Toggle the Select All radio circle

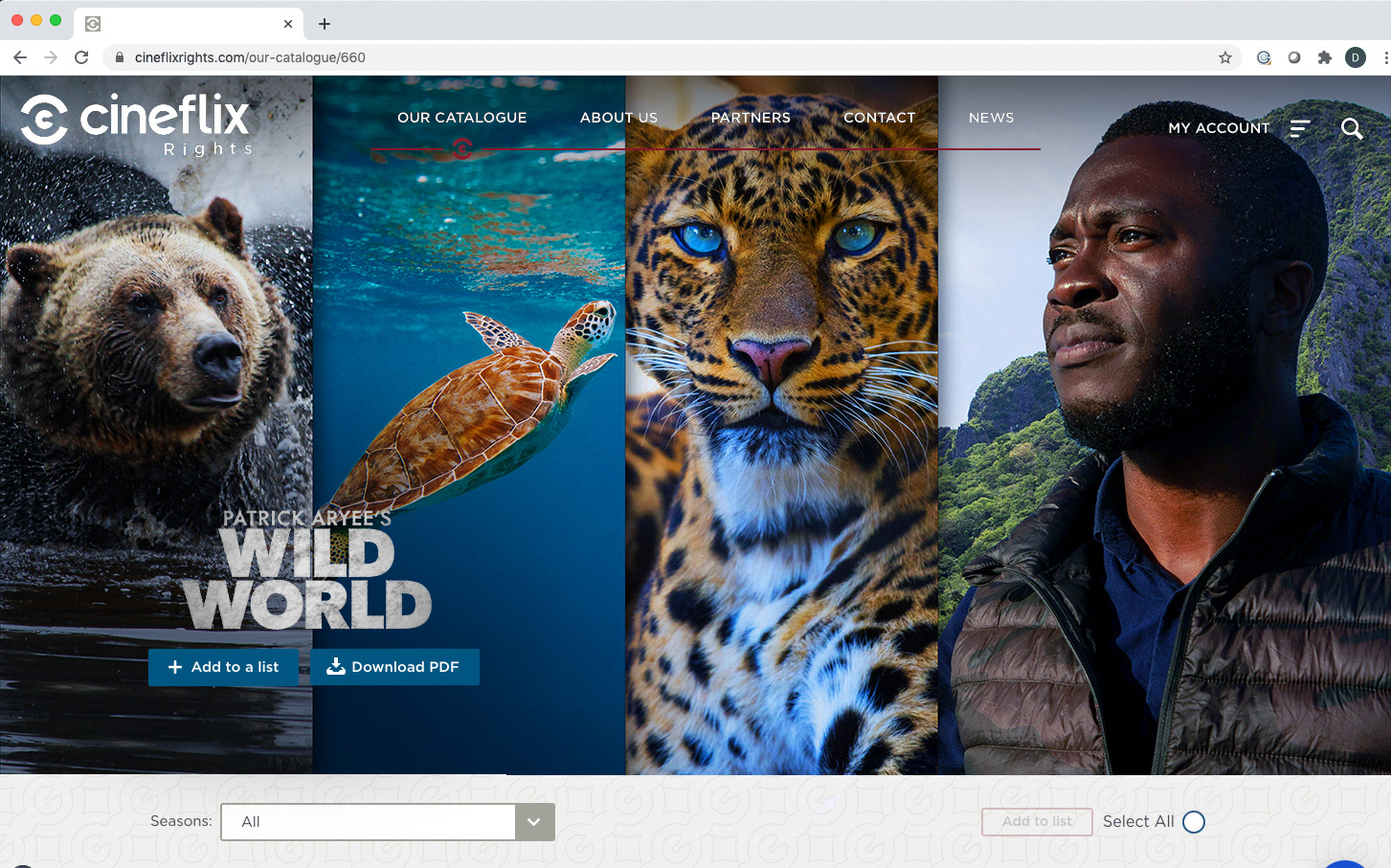pyautogui.click(x=1194, y=822)
